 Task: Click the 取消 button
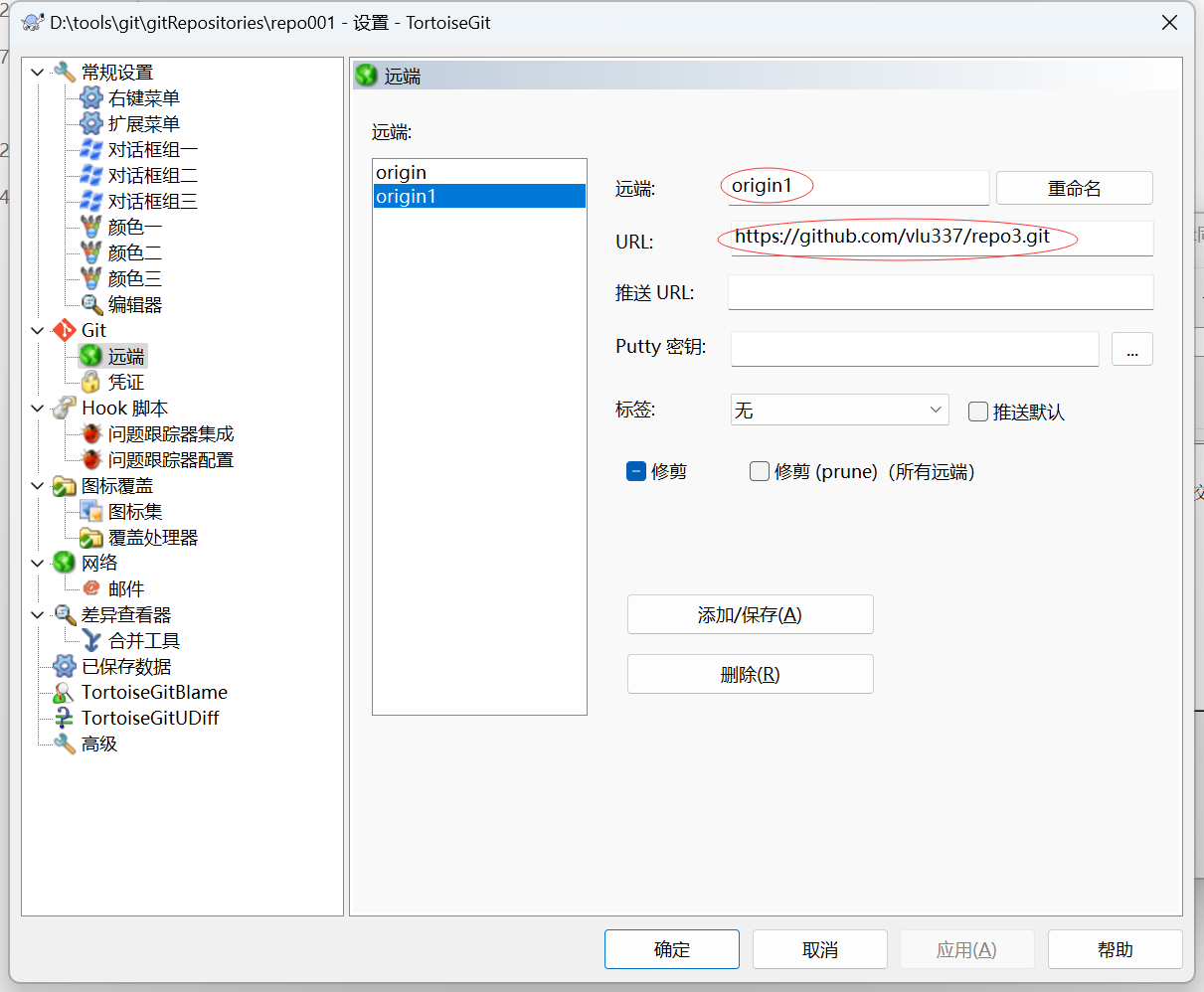click(819, 949)
